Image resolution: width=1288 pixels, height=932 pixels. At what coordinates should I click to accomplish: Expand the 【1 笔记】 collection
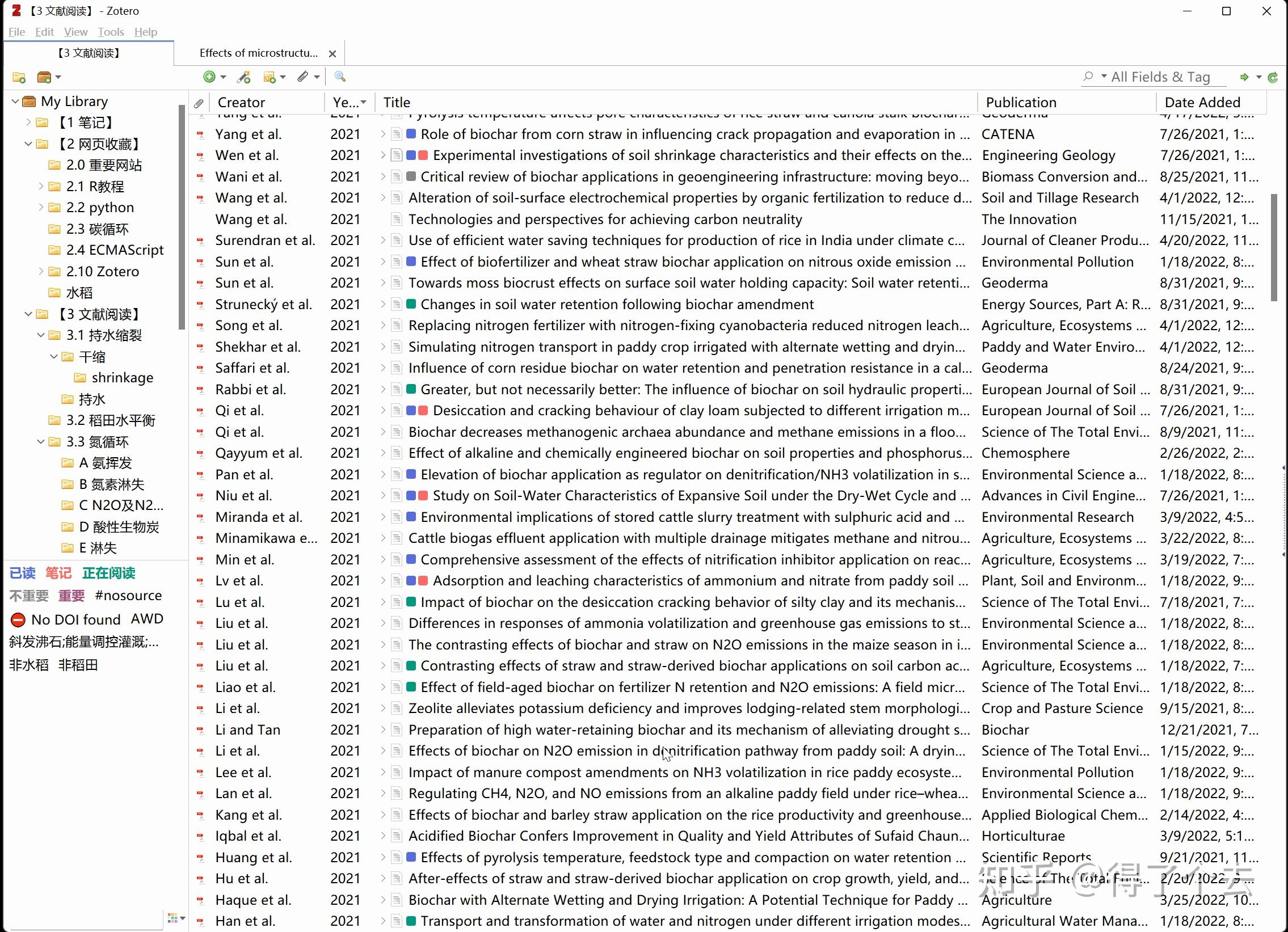[x=28, y=122]
